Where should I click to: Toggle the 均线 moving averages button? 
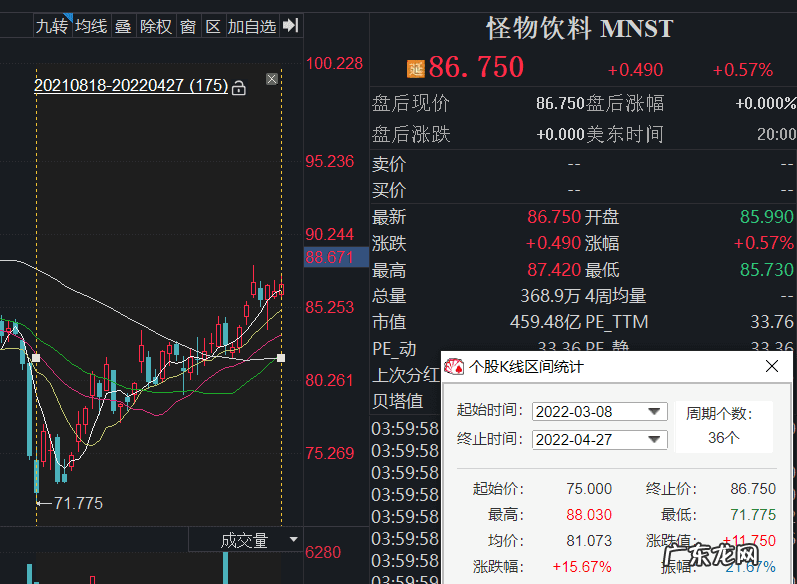pos(91,26)
